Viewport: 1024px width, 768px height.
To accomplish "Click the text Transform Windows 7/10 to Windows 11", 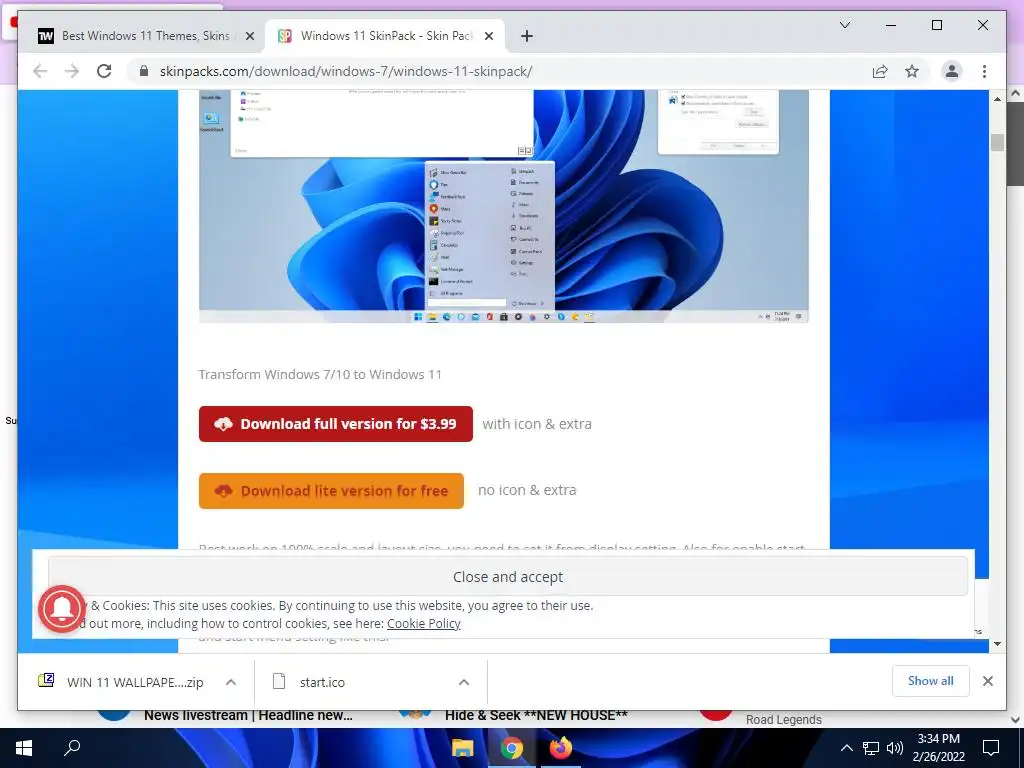I will click(320, 374).
